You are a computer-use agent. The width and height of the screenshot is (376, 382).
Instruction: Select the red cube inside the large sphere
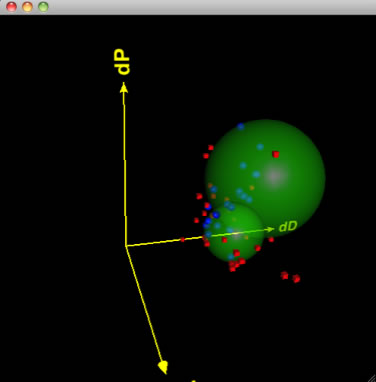(275, 154)
